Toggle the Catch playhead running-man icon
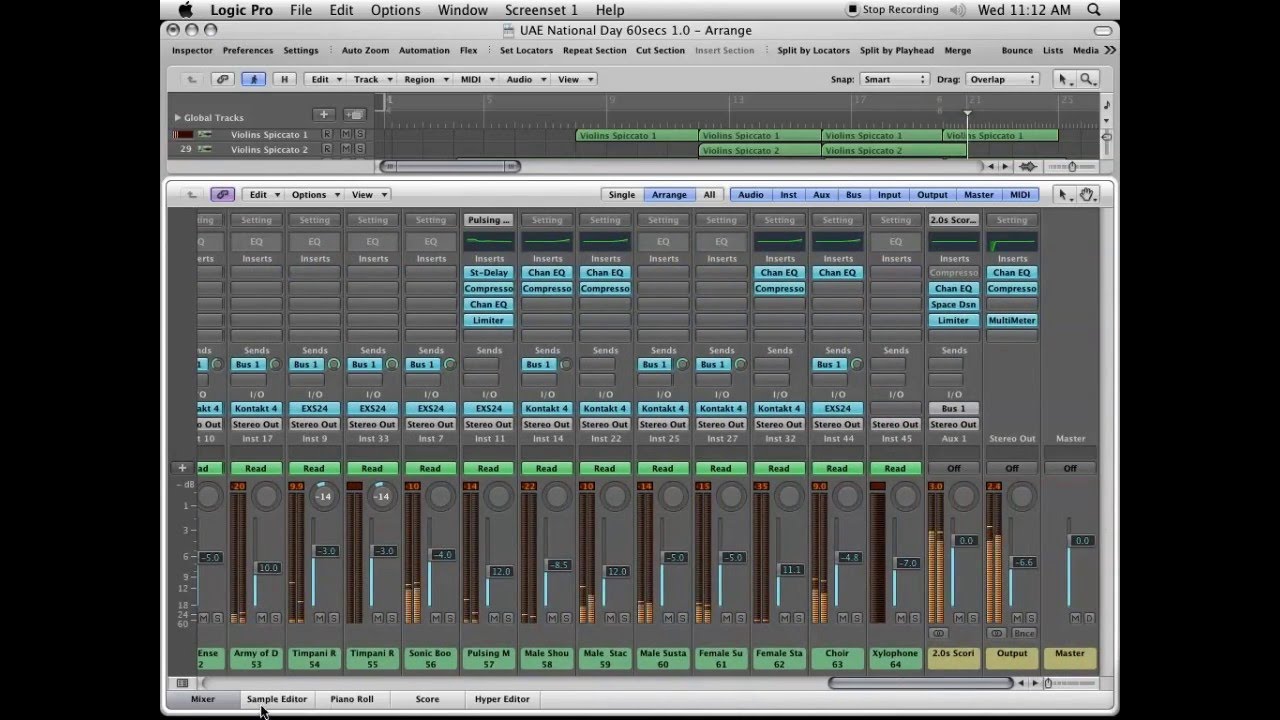Viewport: 1280px width, 720px height. click(x=254, y=79)
